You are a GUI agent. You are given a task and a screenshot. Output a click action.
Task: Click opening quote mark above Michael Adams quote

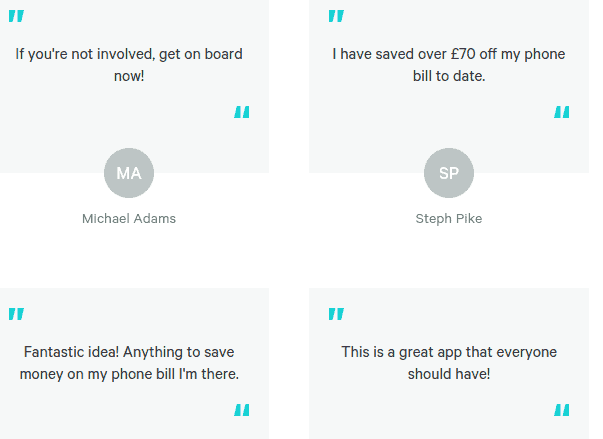click(x=16, y=16)
